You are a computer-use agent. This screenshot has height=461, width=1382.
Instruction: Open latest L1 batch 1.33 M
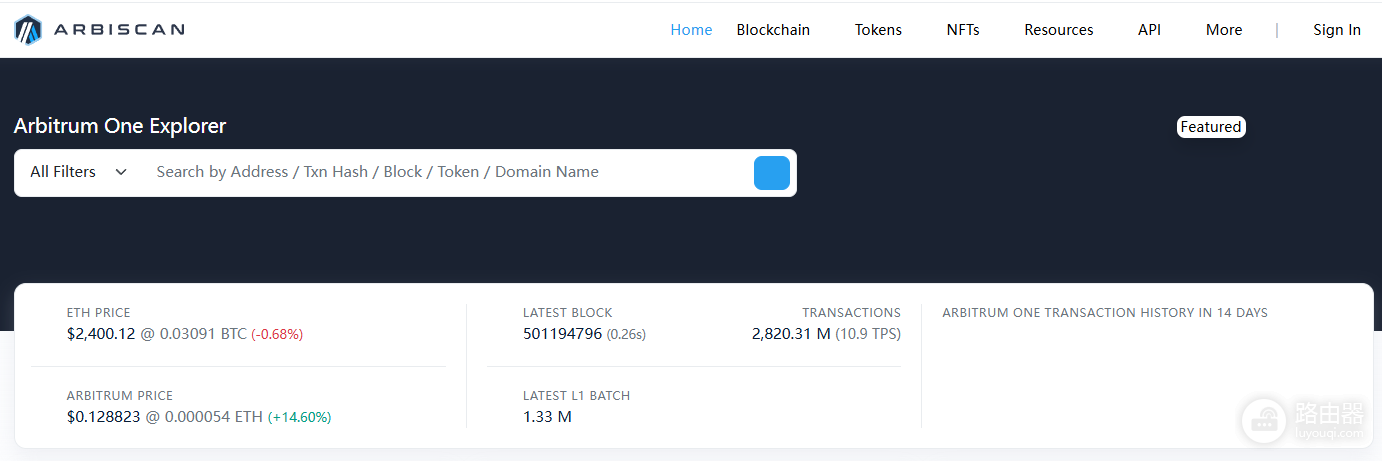coord(547,417)
